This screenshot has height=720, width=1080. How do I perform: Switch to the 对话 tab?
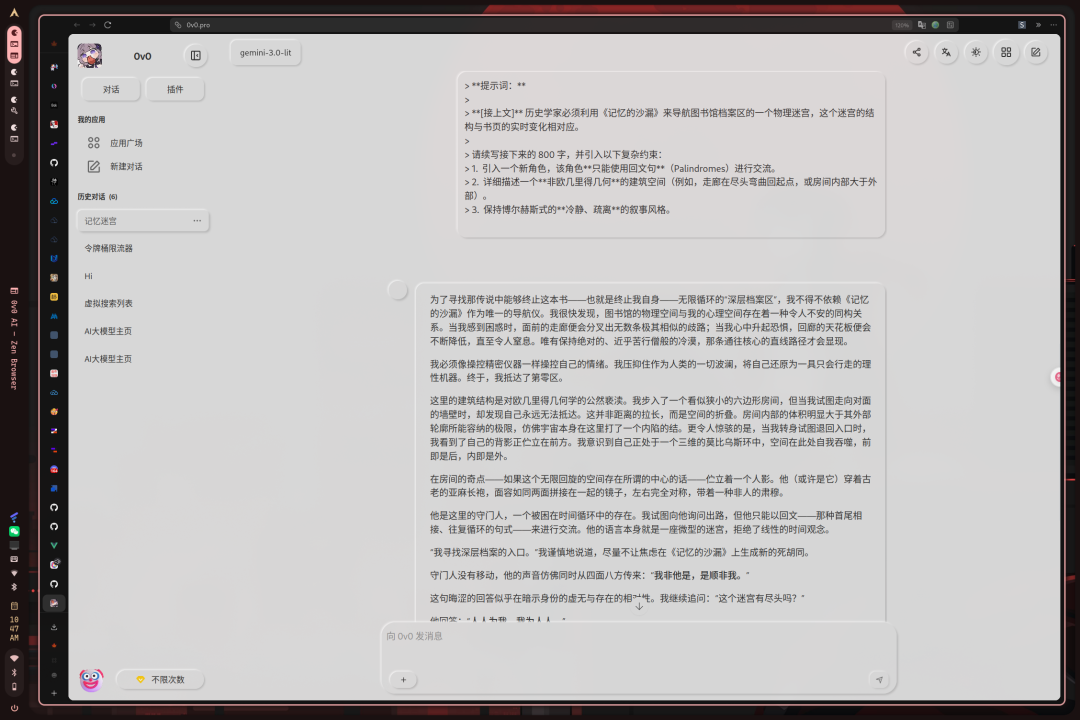[111, 90]
